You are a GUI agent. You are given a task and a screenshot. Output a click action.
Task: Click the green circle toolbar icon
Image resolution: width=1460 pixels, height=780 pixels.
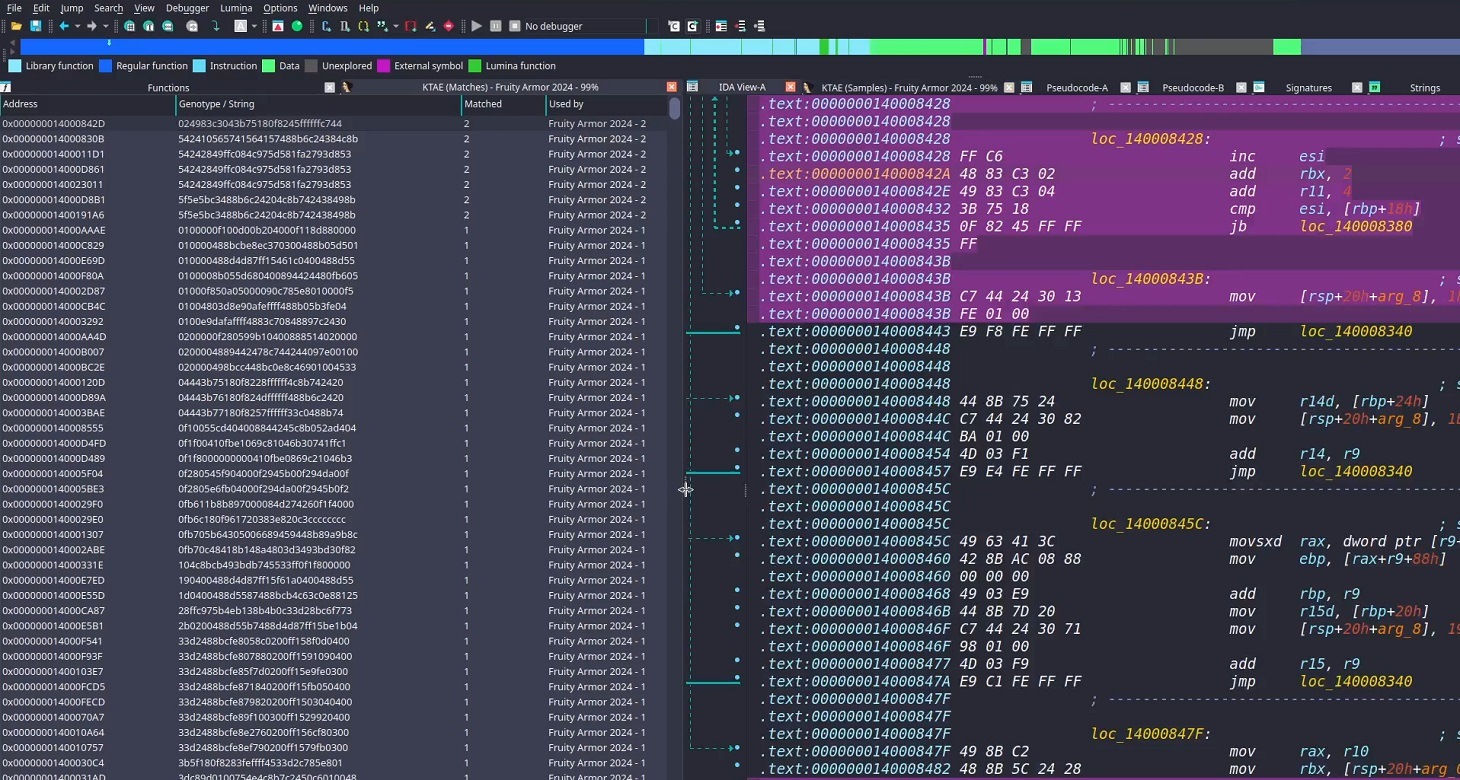pos(297,26)
